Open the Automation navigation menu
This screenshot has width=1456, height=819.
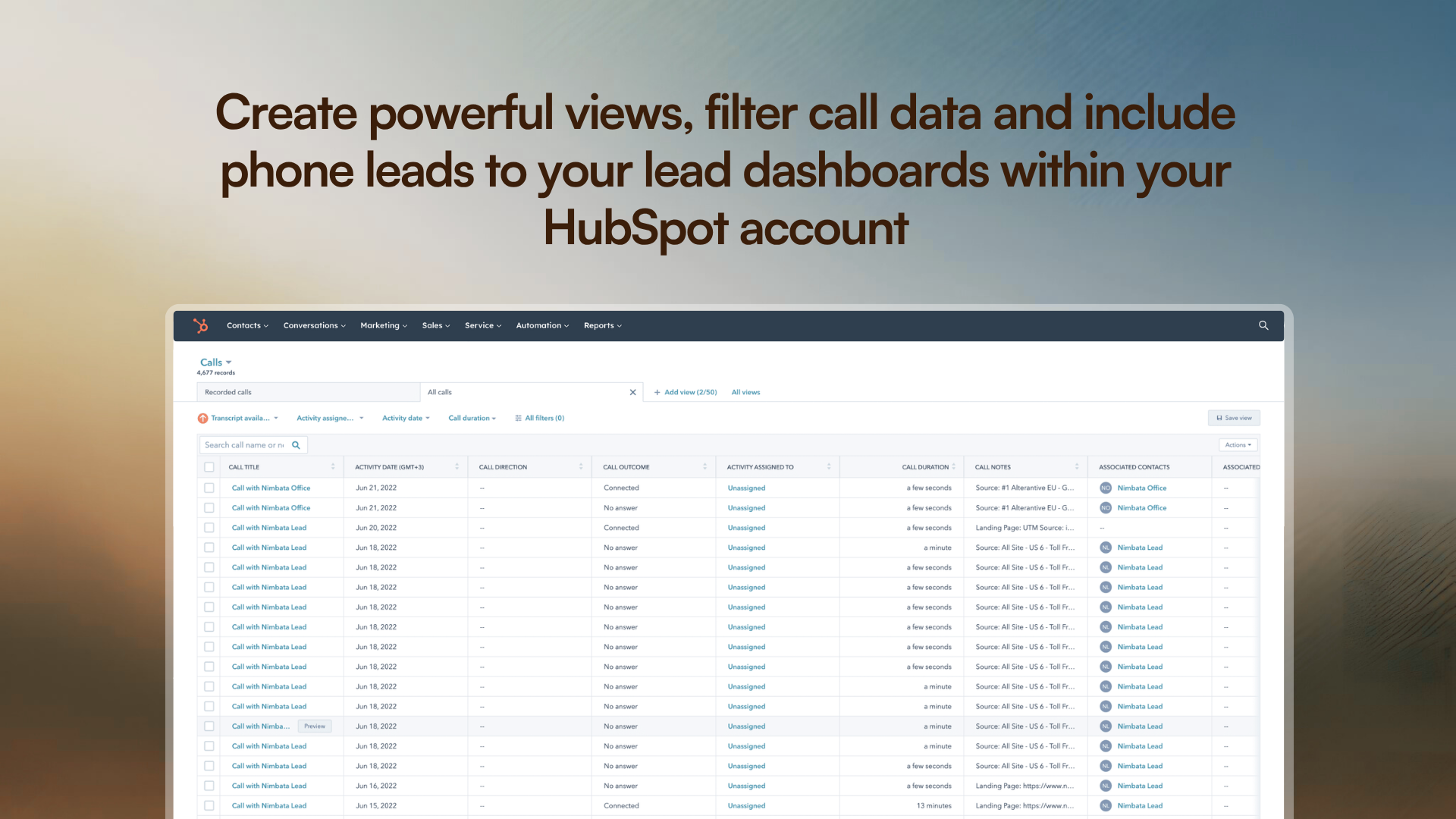(542, 325)
